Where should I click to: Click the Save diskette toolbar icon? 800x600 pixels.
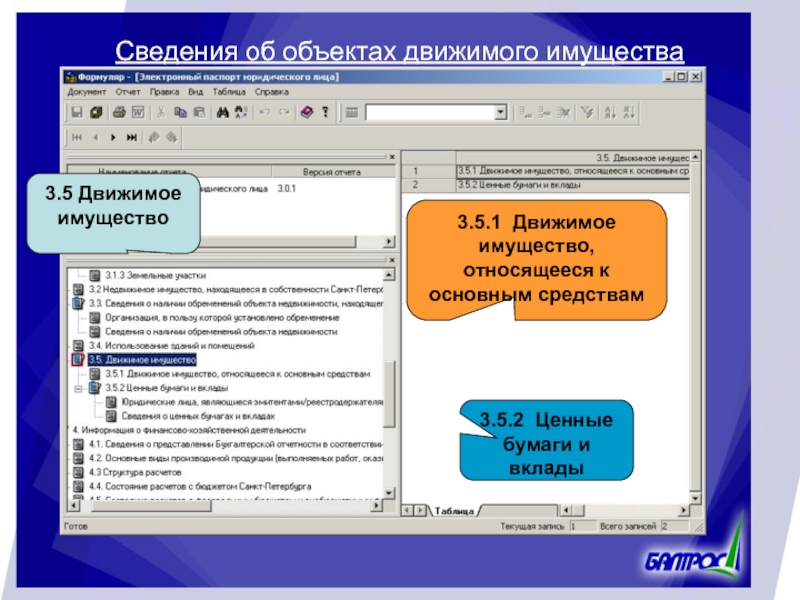(x=76, y=112)
